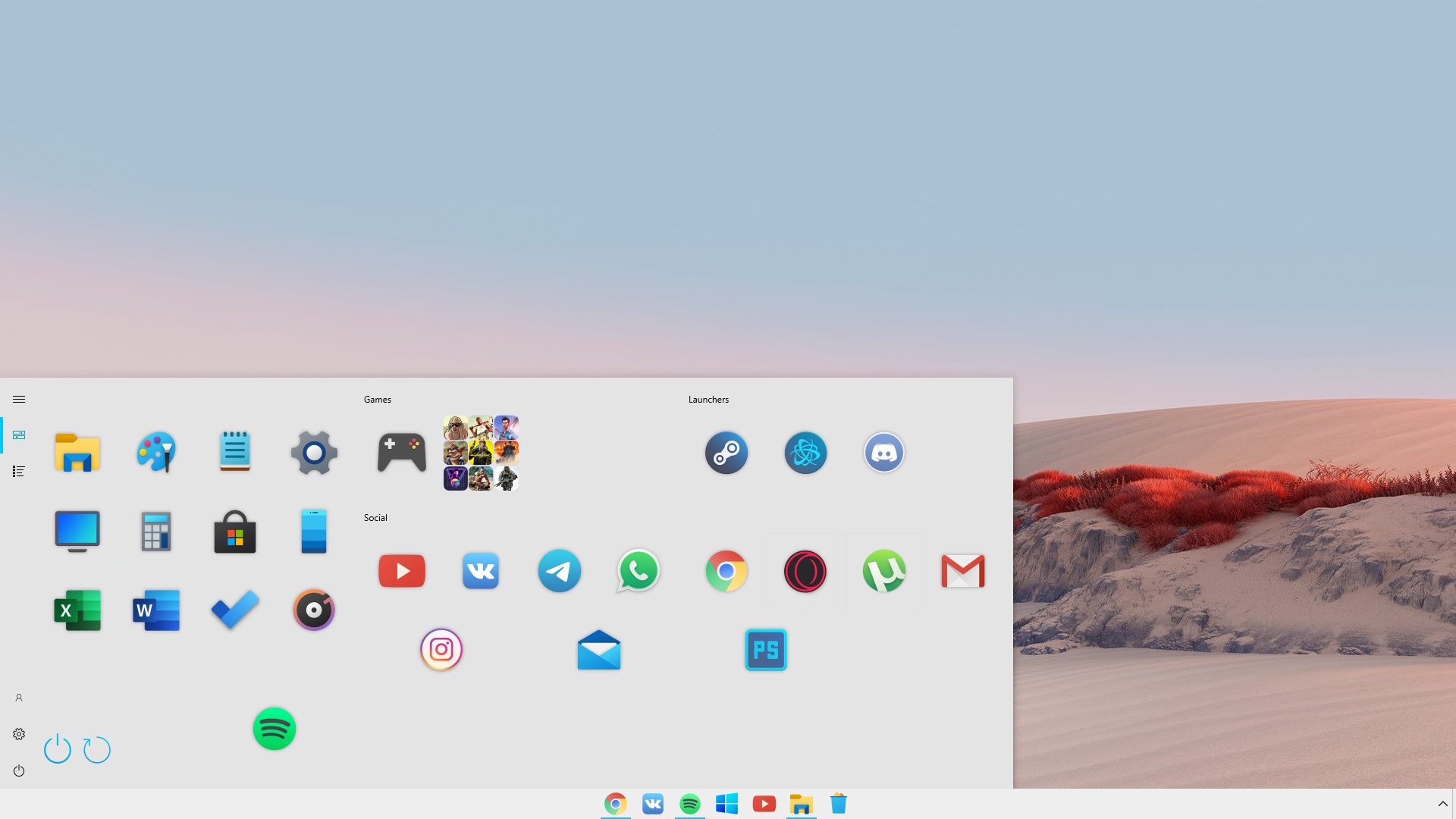This screenshot has height=819, width=1456.
Task: Launch Discord from Launchers group
Action: pyautogui.click(x=883, y=453)
